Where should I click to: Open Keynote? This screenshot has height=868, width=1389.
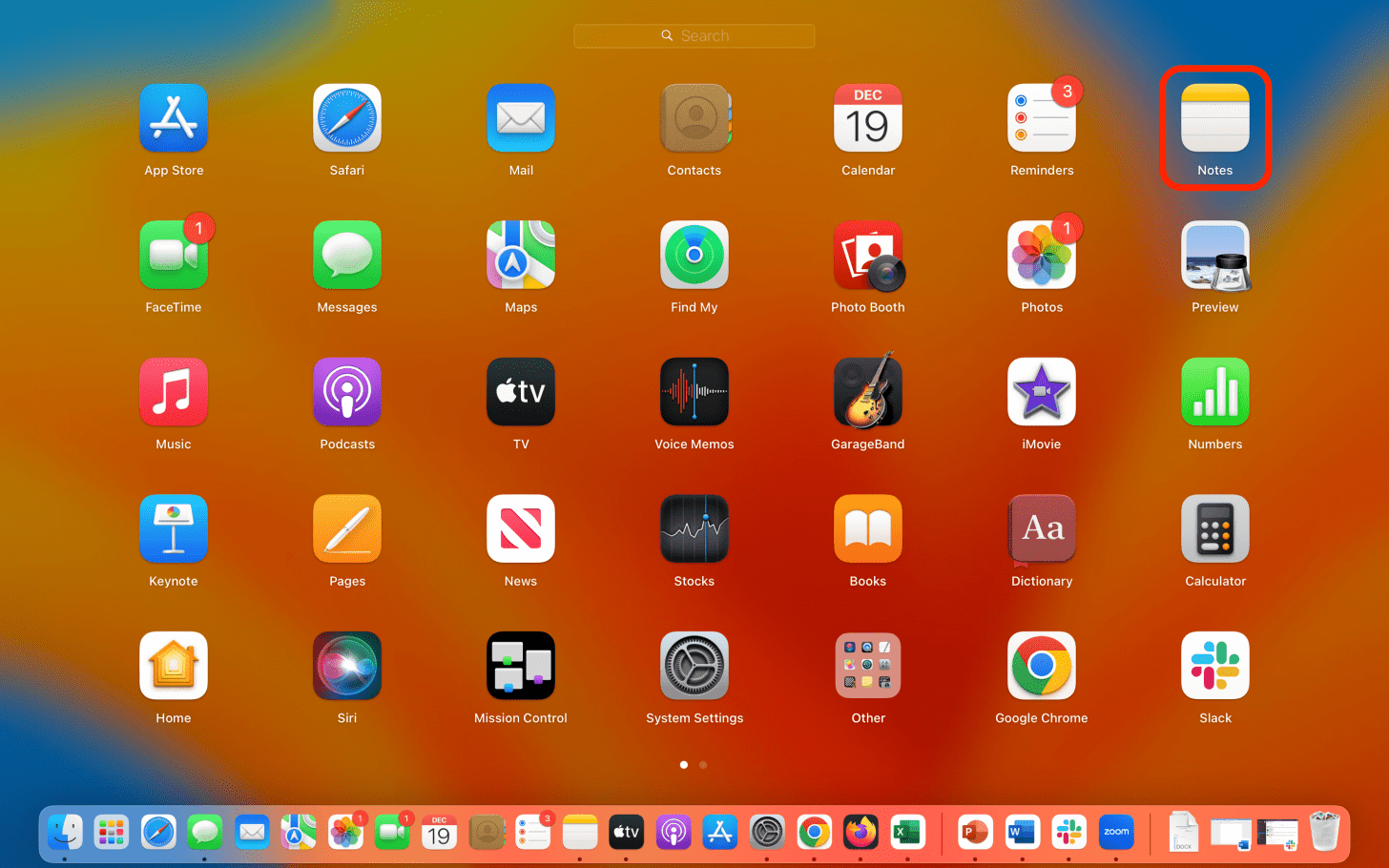[174, 528]
